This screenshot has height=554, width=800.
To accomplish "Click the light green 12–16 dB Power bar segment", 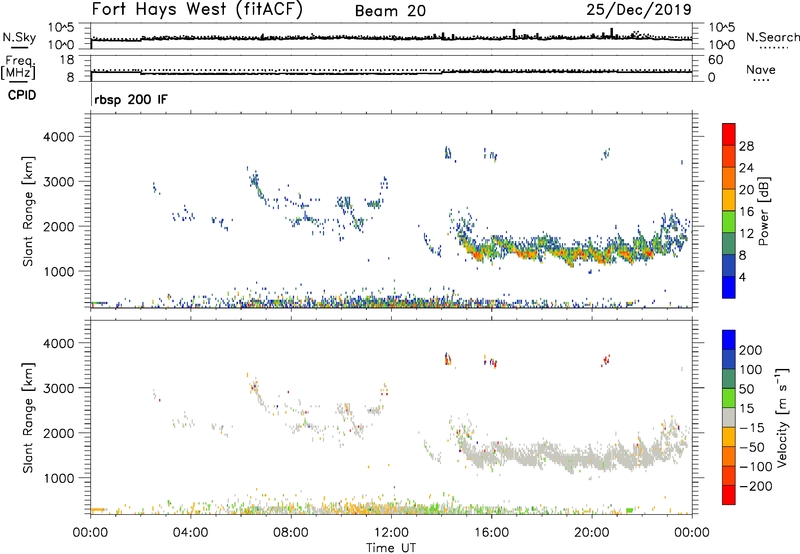I will (x=729, y=221).
